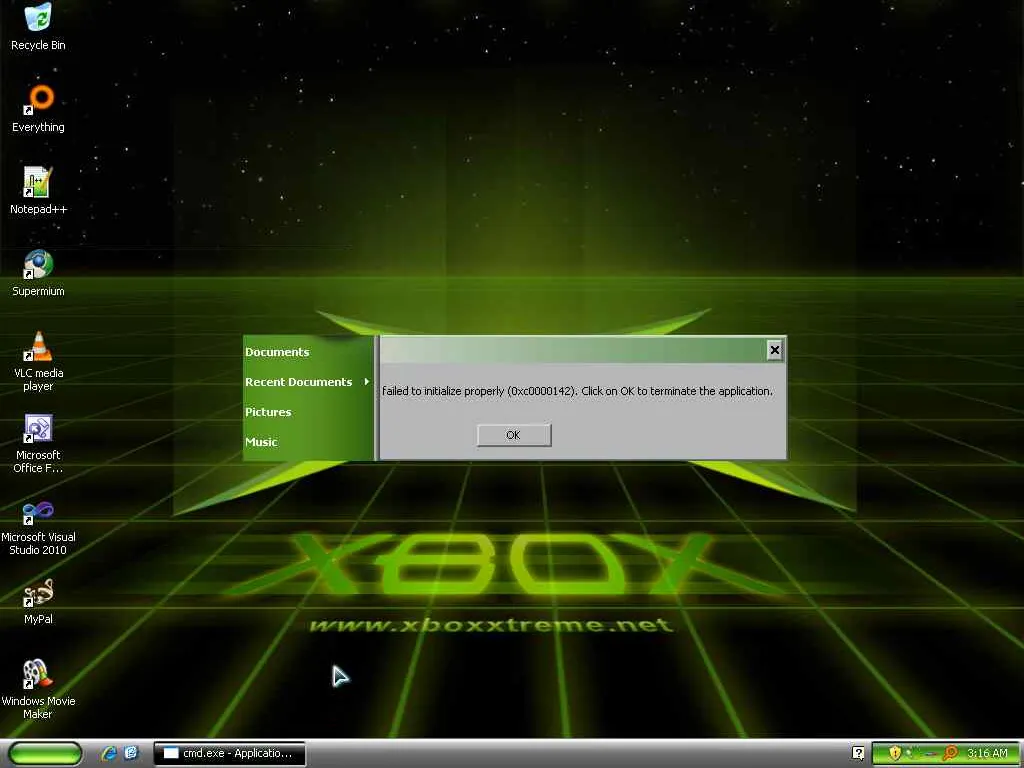Select the Supermium browser shortcut
This screenshot has width=1024, height=768.
tap(39, 273)
